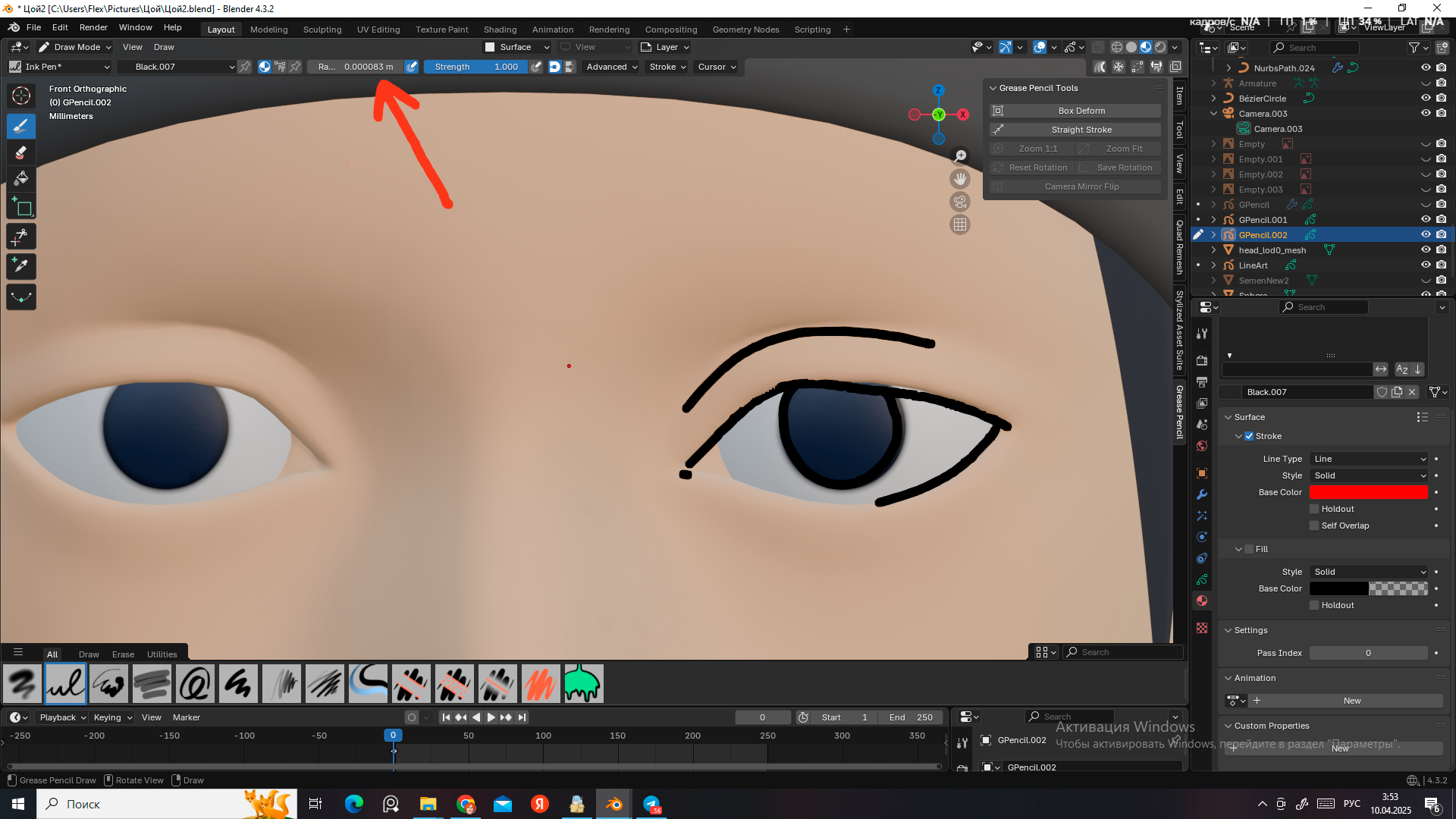Image resolution: width=1456 pixels, height=819 pixels.
Task: Hide GPencil.002 in the outliner
Action: click(1426, 234)
